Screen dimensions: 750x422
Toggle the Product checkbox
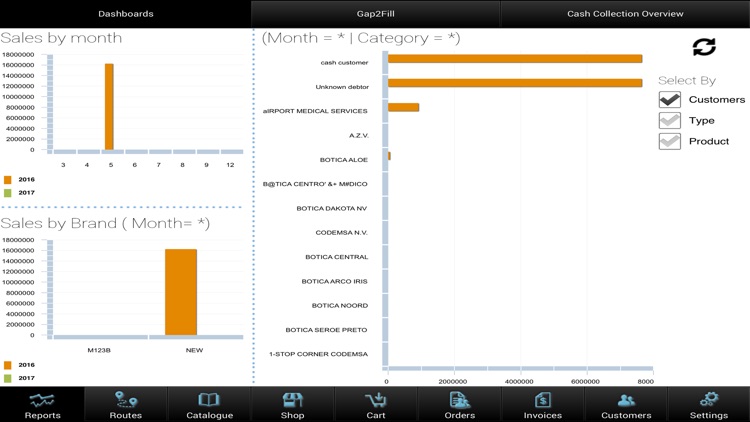click(670, 141)
